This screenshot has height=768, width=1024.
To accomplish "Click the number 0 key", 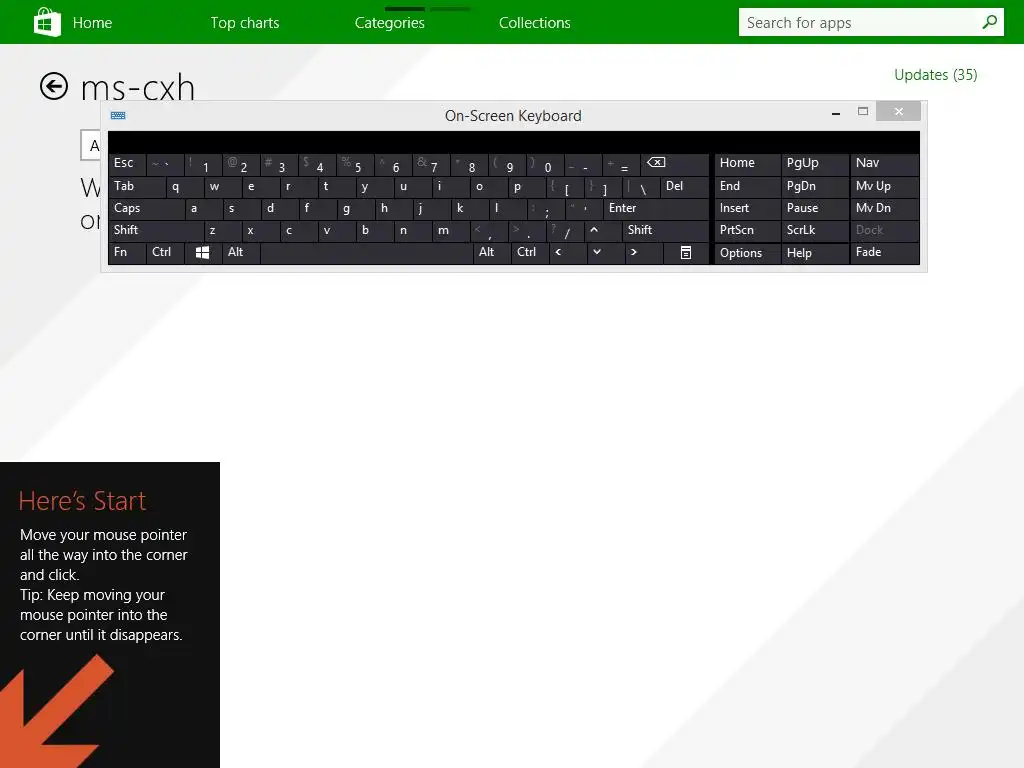I will tap(545, 164).
